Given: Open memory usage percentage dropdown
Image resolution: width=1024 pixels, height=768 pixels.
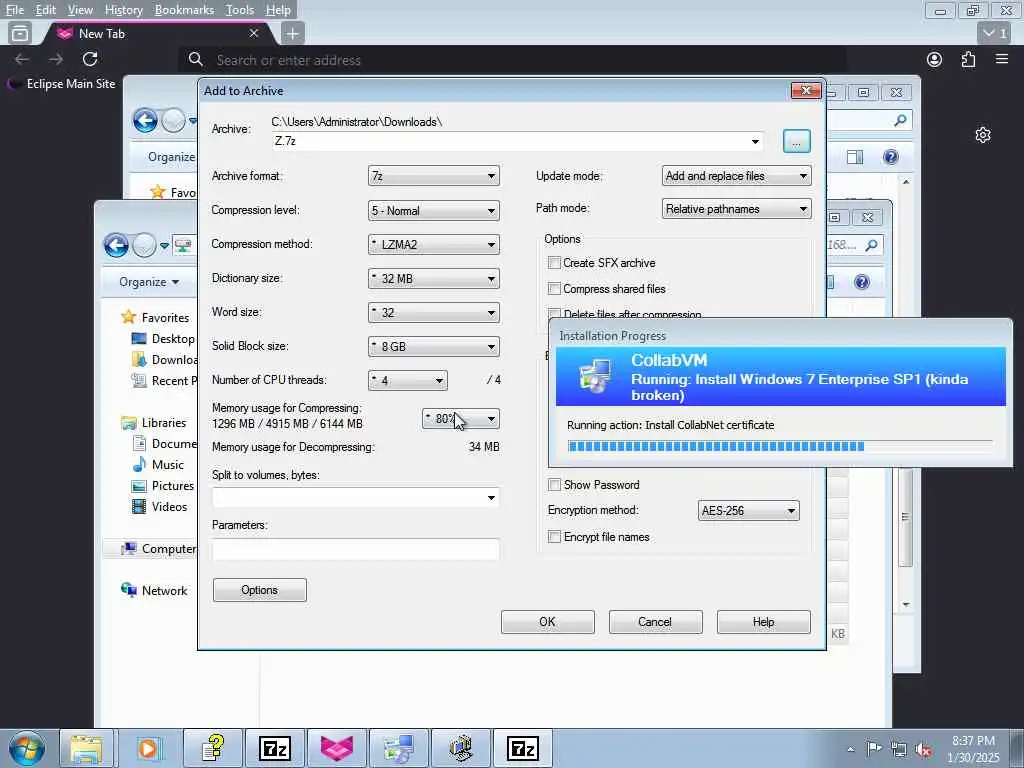Looking at the screenshot, I should pyautogui.click(x=461, y=419).
